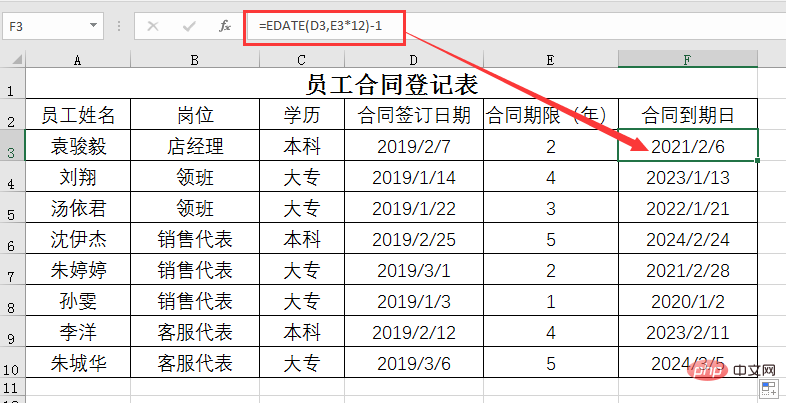Select column C header
The image size is (786, 403).
pyautogui.click(x=302, y=60)
